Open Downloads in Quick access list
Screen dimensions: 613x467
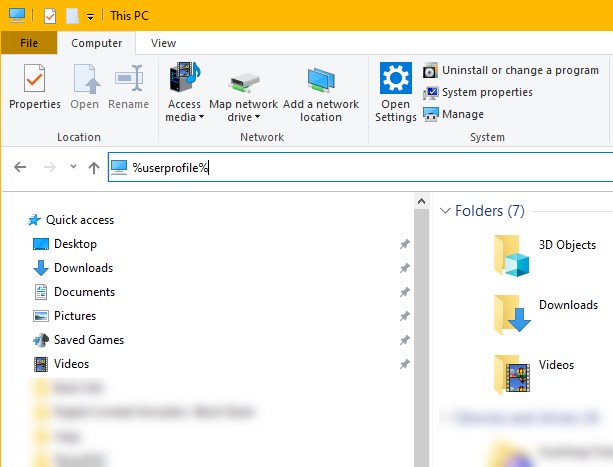click(73, 268)
